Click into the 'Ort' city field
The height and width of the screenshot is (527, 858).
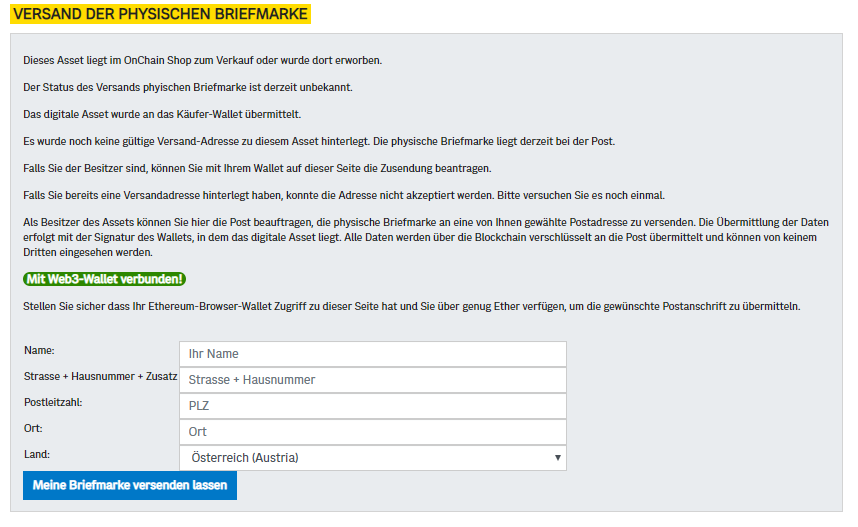(x=373, y=432)
